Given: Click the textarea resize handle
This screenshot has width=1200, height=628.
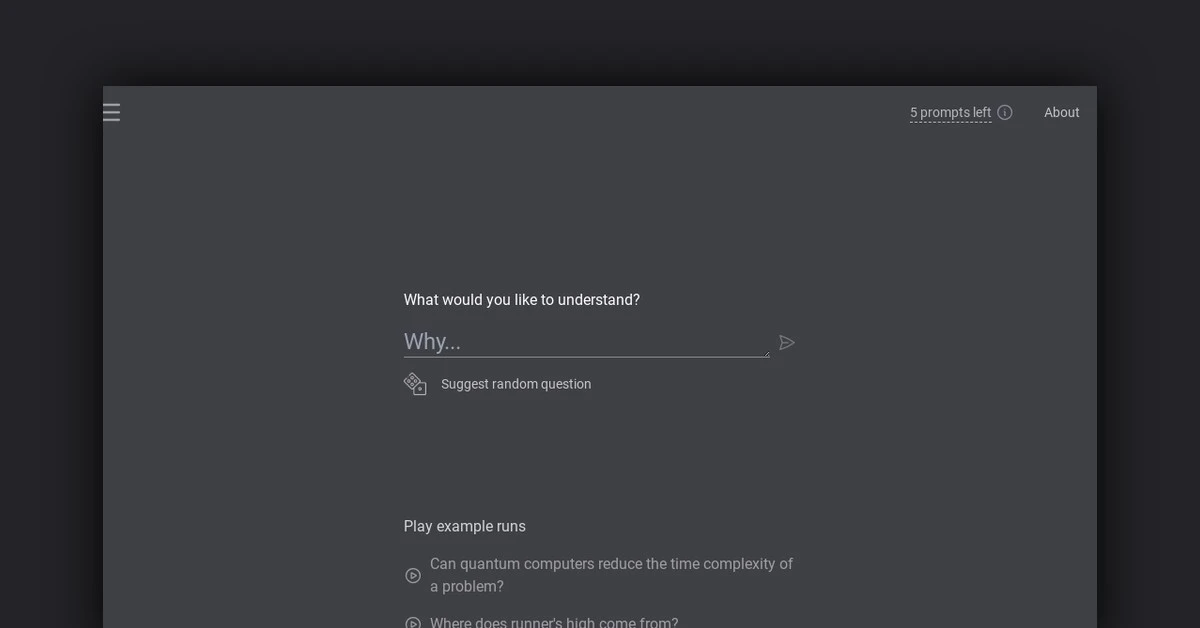Looking at the screenshot, I should tap(765, 352).
